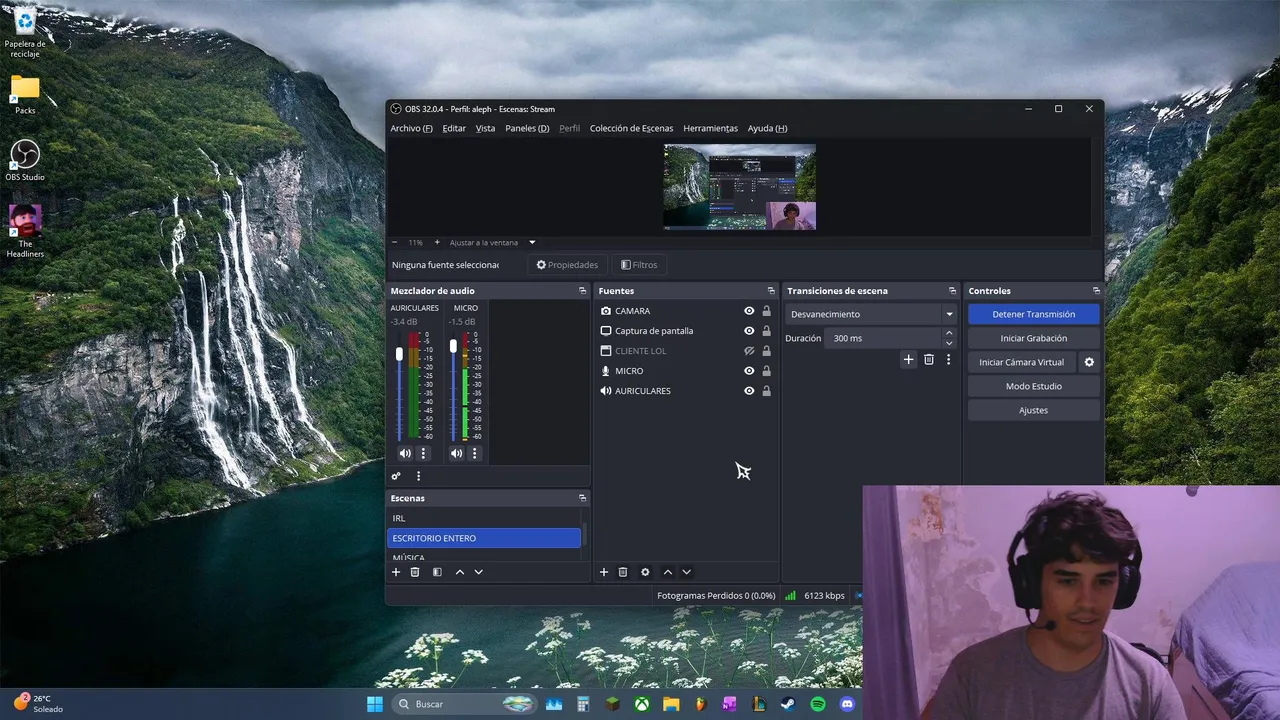Open Colección de Escenas menu
Screen dimensions: 1280x720
(631, 128)
